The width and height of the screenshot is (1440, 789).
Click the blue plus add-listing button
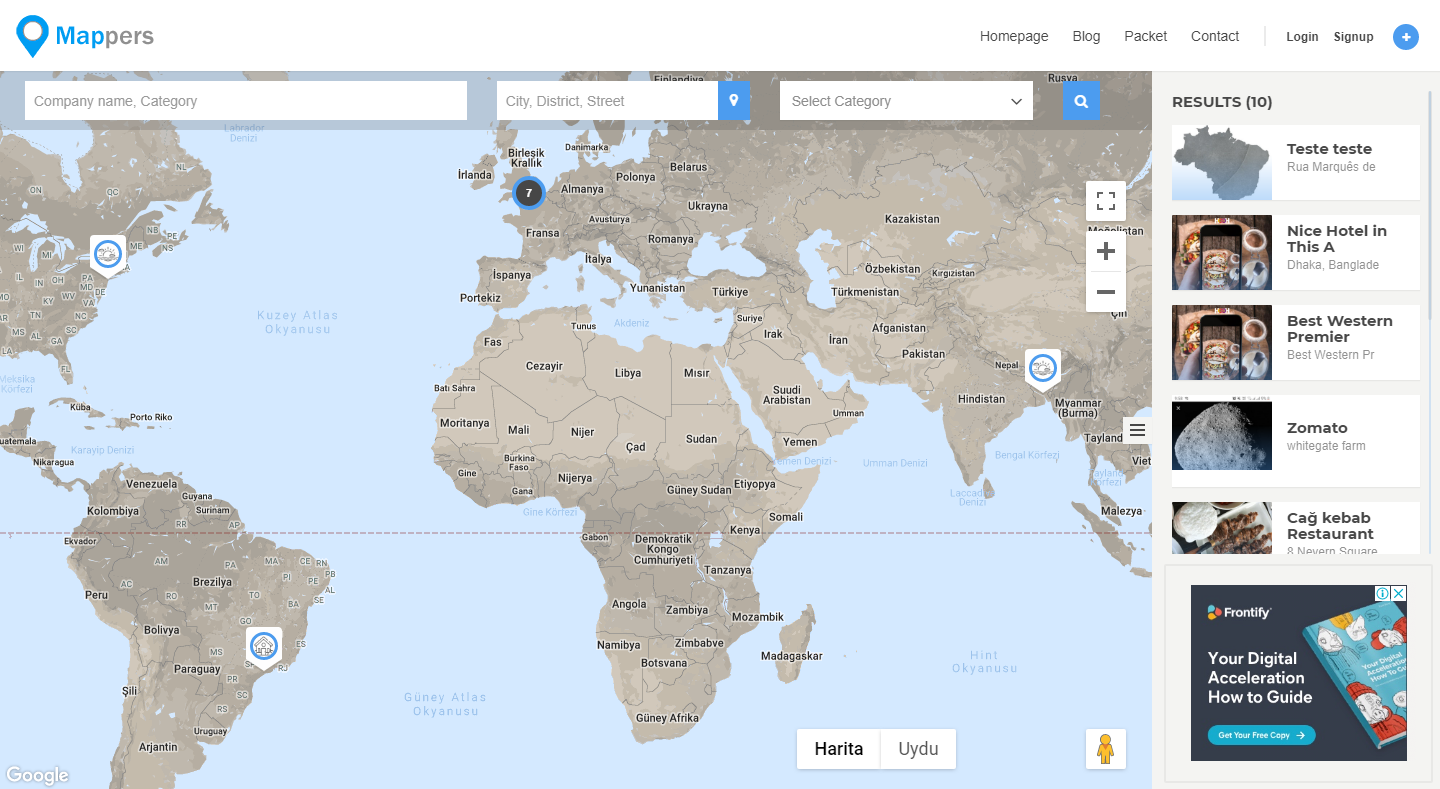(x=1406, y=37)
